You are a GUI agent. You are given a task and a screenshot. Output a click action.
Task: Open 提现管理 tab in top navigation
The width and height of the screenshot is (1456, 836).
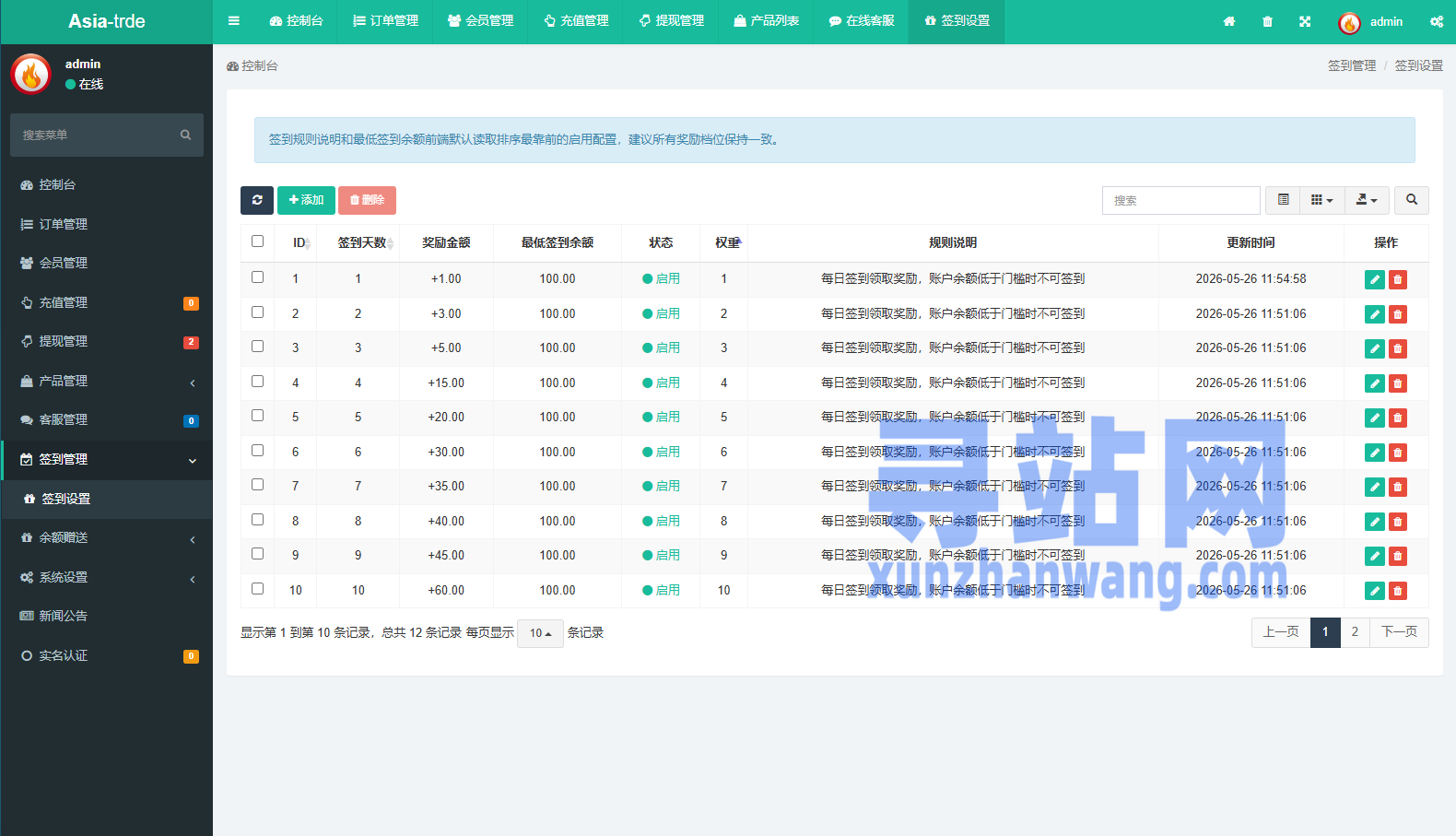click(671, 21)
